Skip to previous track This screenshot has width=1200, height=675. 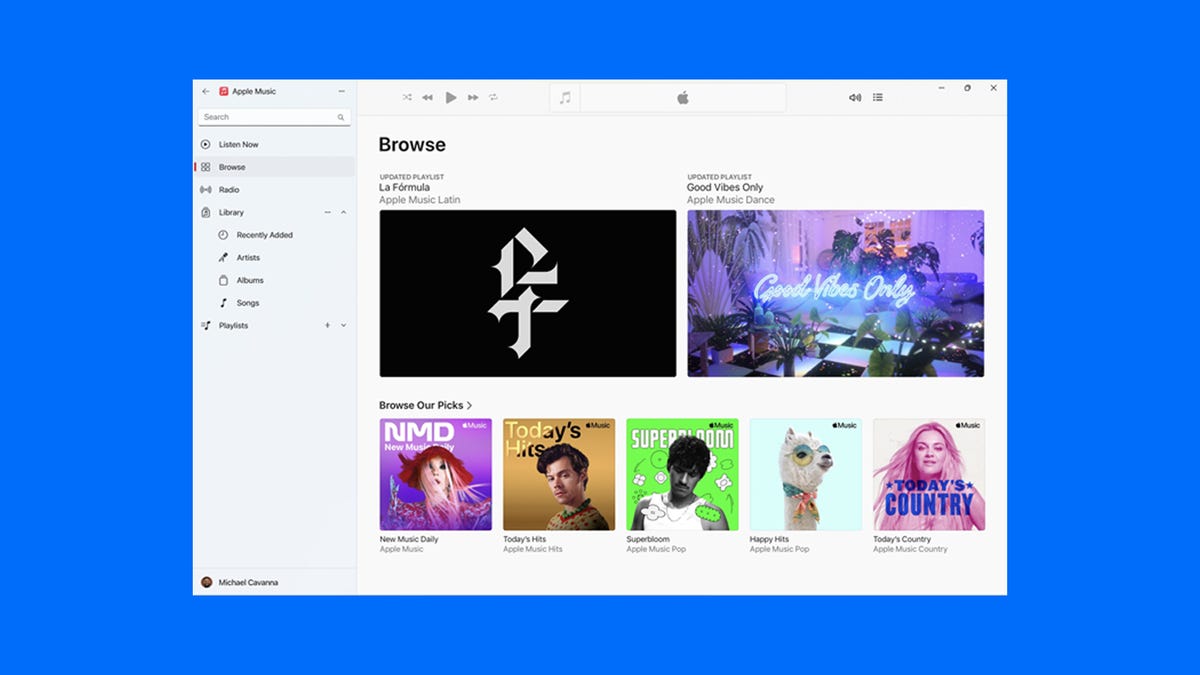coord(427,97)
